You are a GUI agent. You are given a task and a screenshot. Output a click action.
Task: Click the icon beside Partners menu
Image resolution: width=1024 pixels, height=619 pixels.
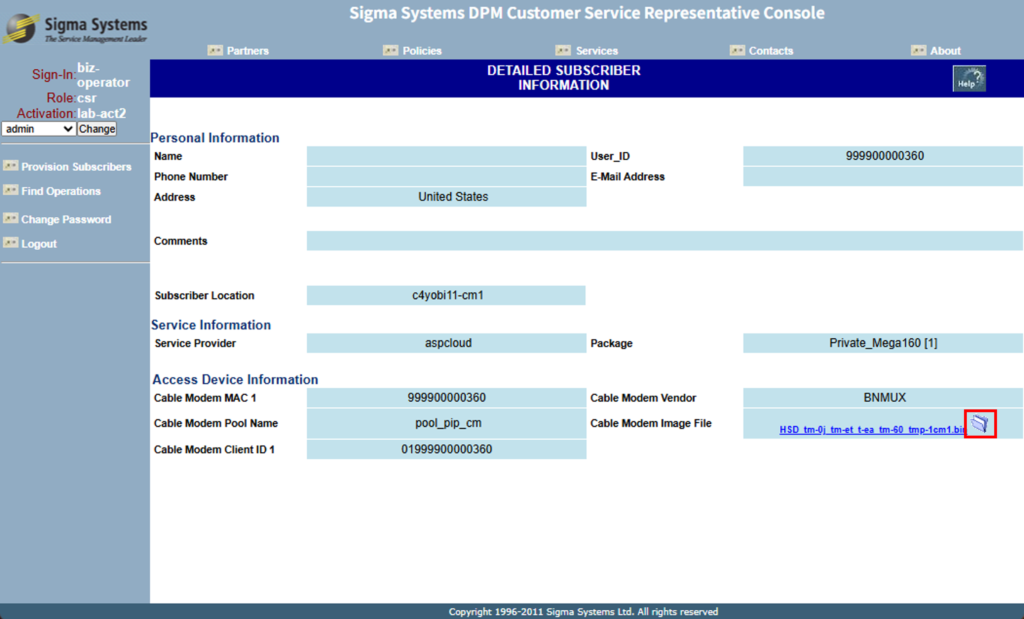point(215,50)
